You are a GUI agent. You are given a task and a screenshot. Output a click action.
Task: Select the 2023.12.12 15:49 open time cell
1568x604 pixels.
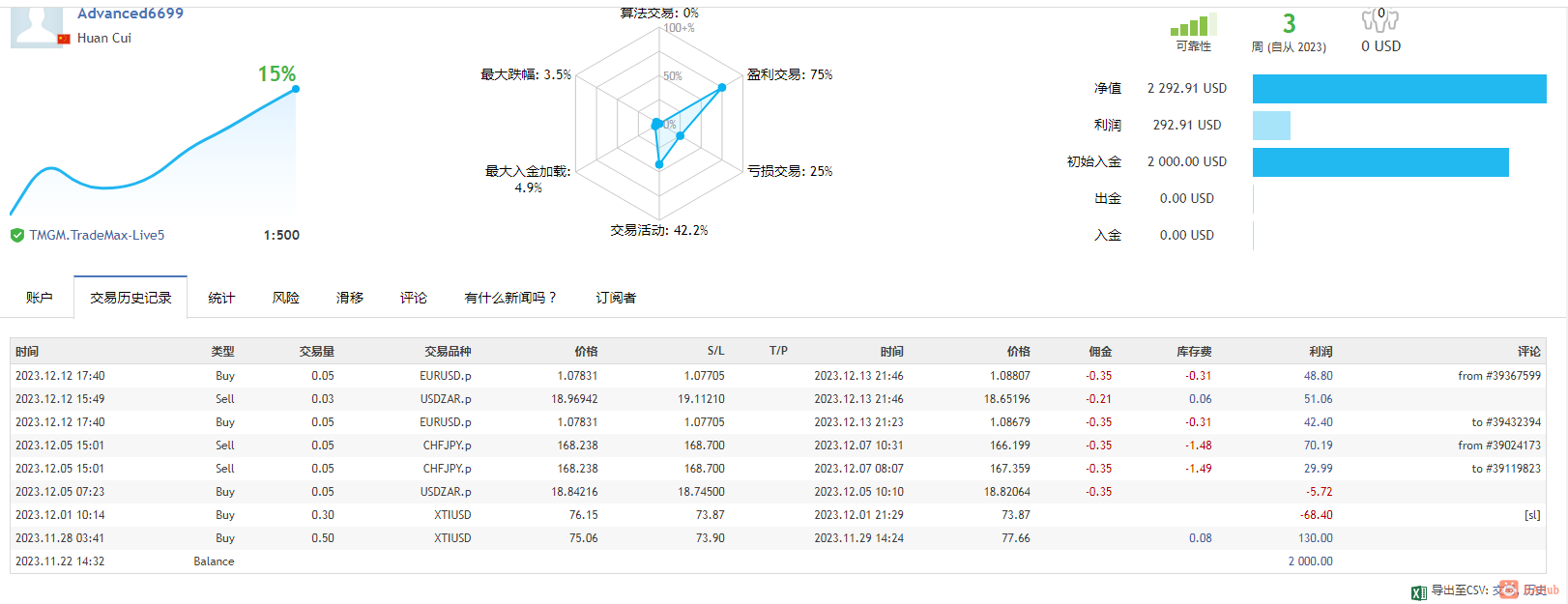(x=60, y=399)
